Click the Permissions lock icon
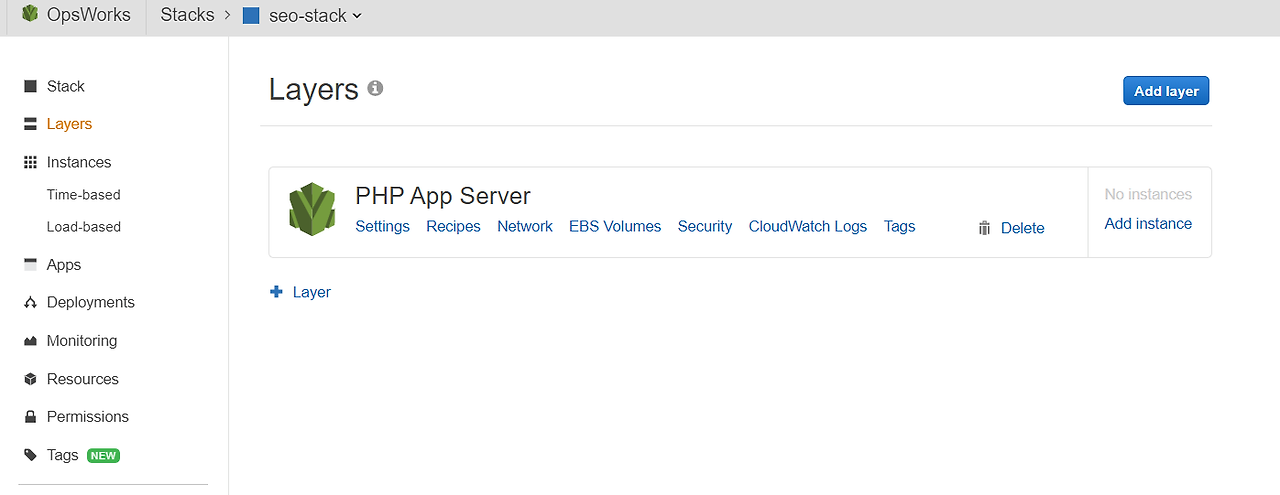The image size is (1280, 495). (30, 417)
